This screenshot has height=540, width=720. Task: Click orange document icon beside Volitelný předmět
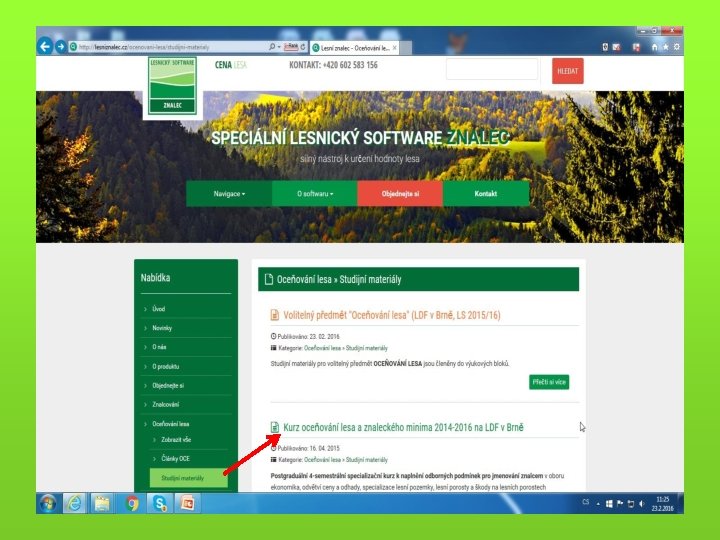(275, 315)
